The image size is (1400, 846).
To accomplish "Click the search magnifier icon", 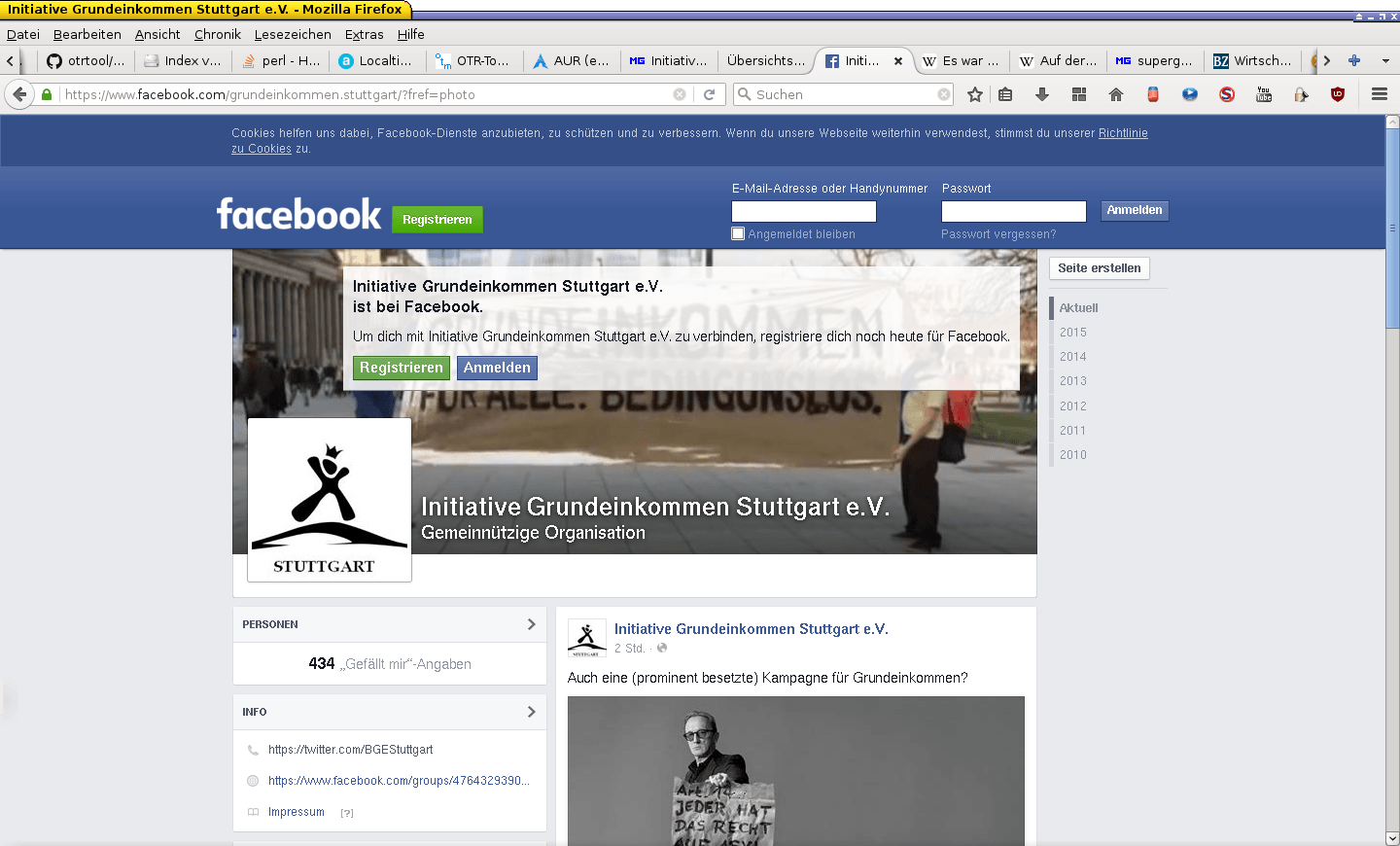I will click(x=745, y=94).
